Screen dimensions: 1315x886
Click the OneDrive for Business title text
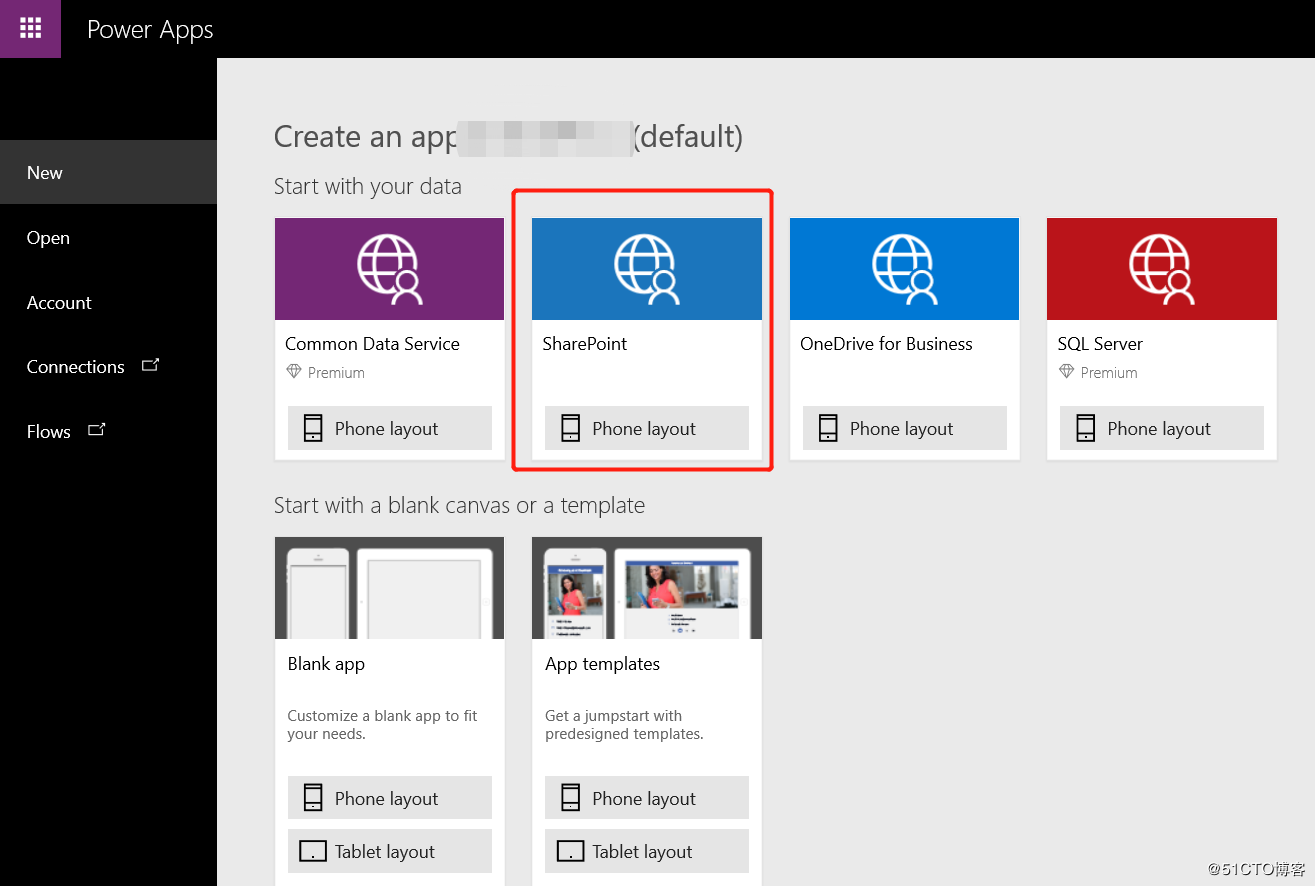click(886, 343)
